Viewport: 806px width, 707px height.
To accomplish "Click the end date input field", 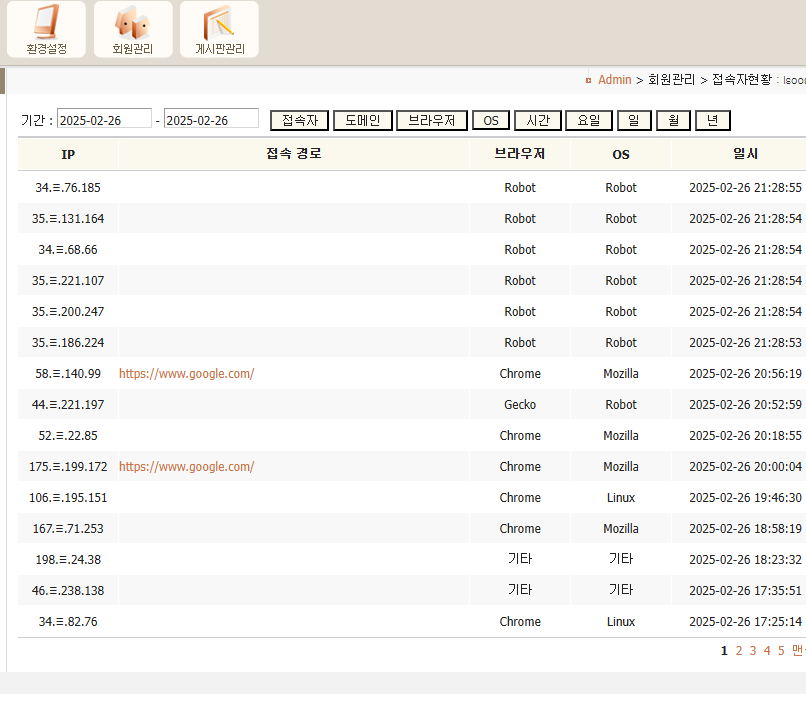I will coord(211,119).
